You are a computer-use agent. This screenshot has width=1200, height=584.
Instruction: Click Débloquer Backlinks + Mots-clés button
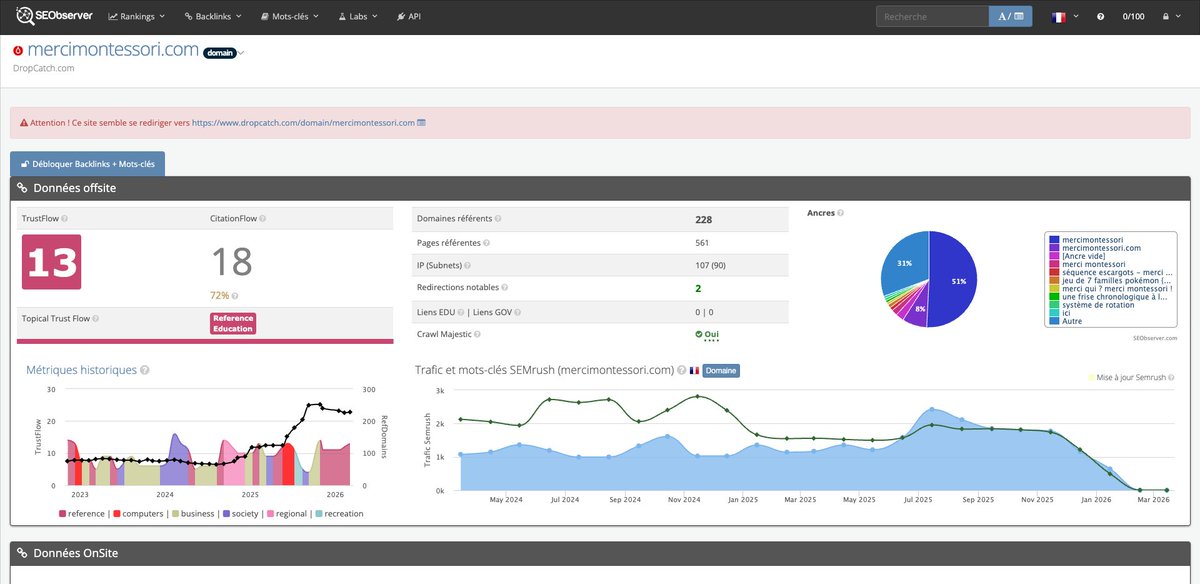87,164
